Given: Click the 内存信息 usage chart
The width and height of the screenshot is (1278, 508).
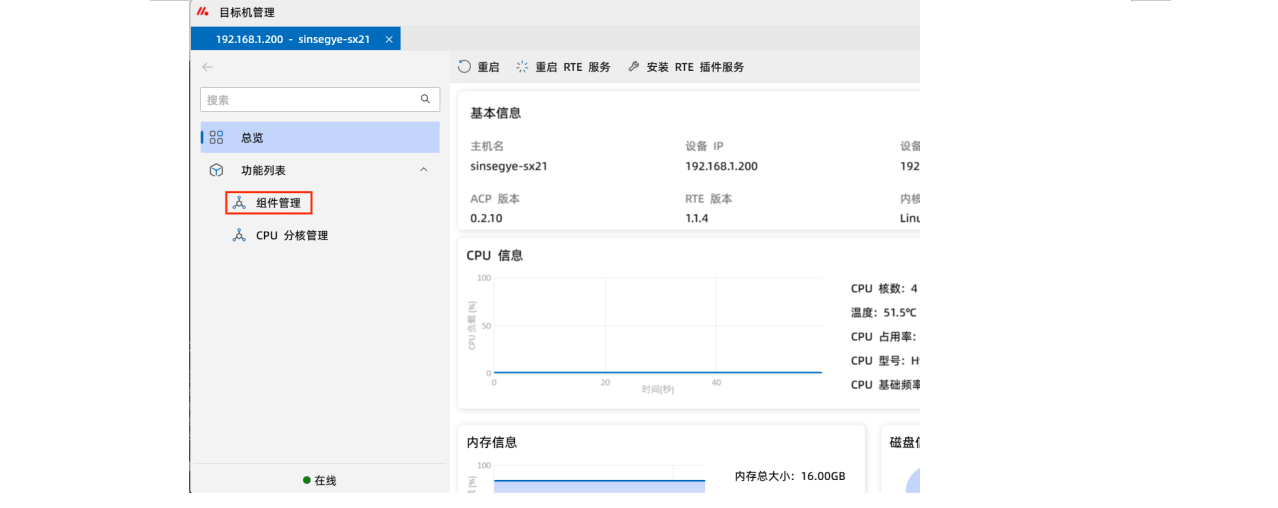Looking at the screenshot, I should [598, 480].
